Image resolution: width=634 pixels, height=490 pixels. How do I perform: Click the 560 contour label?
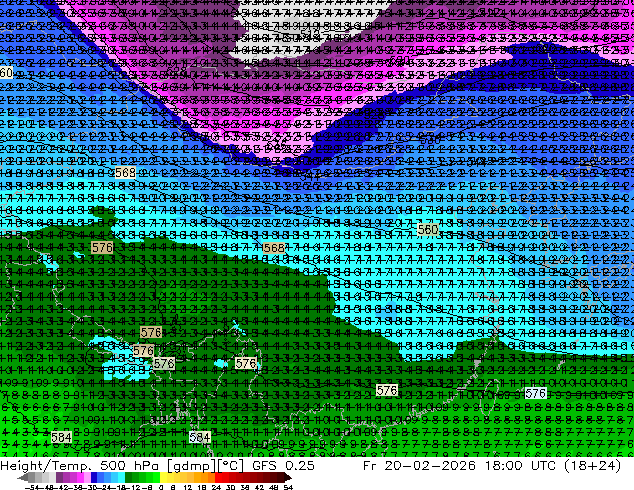[427, 230]
